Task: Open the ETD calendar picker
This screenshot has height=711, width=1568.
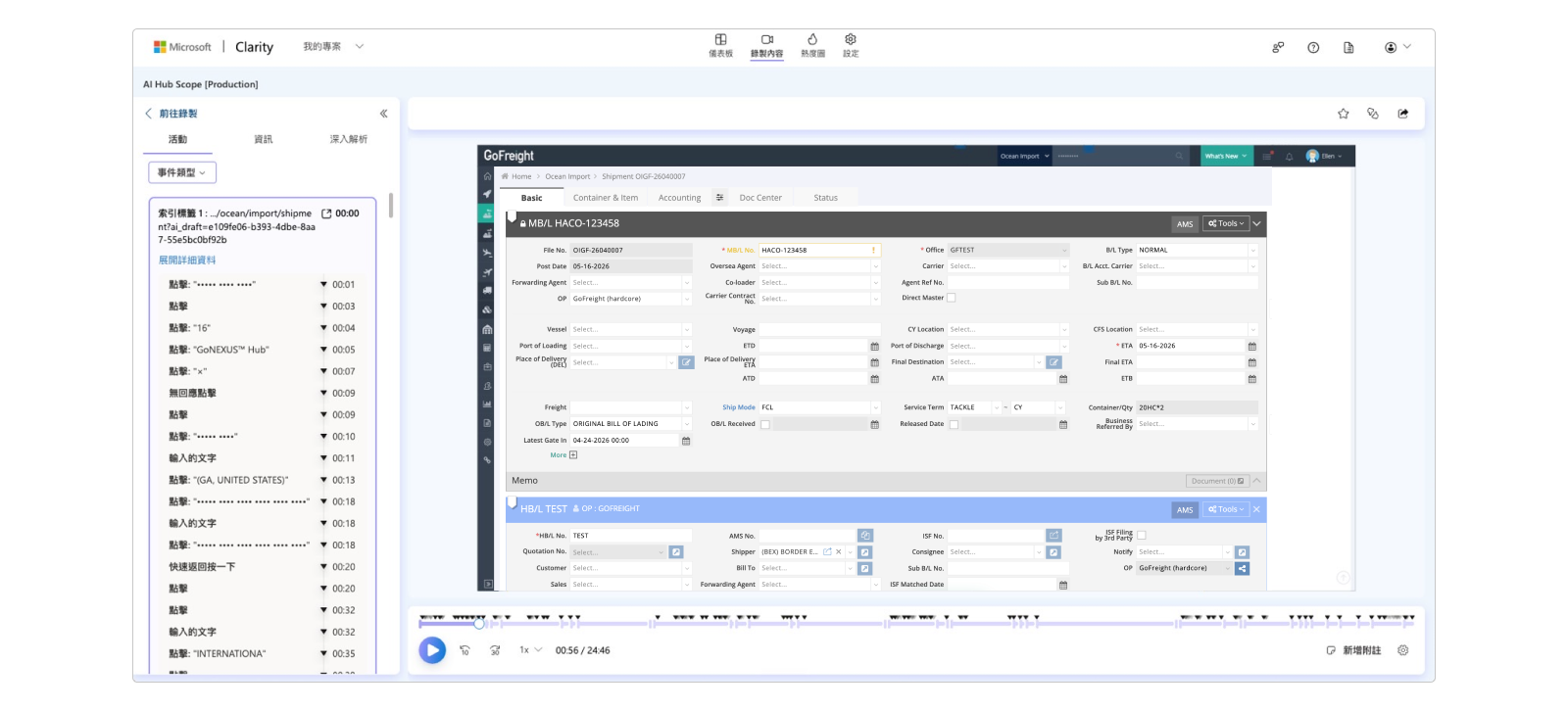Action: coord(874,347)
